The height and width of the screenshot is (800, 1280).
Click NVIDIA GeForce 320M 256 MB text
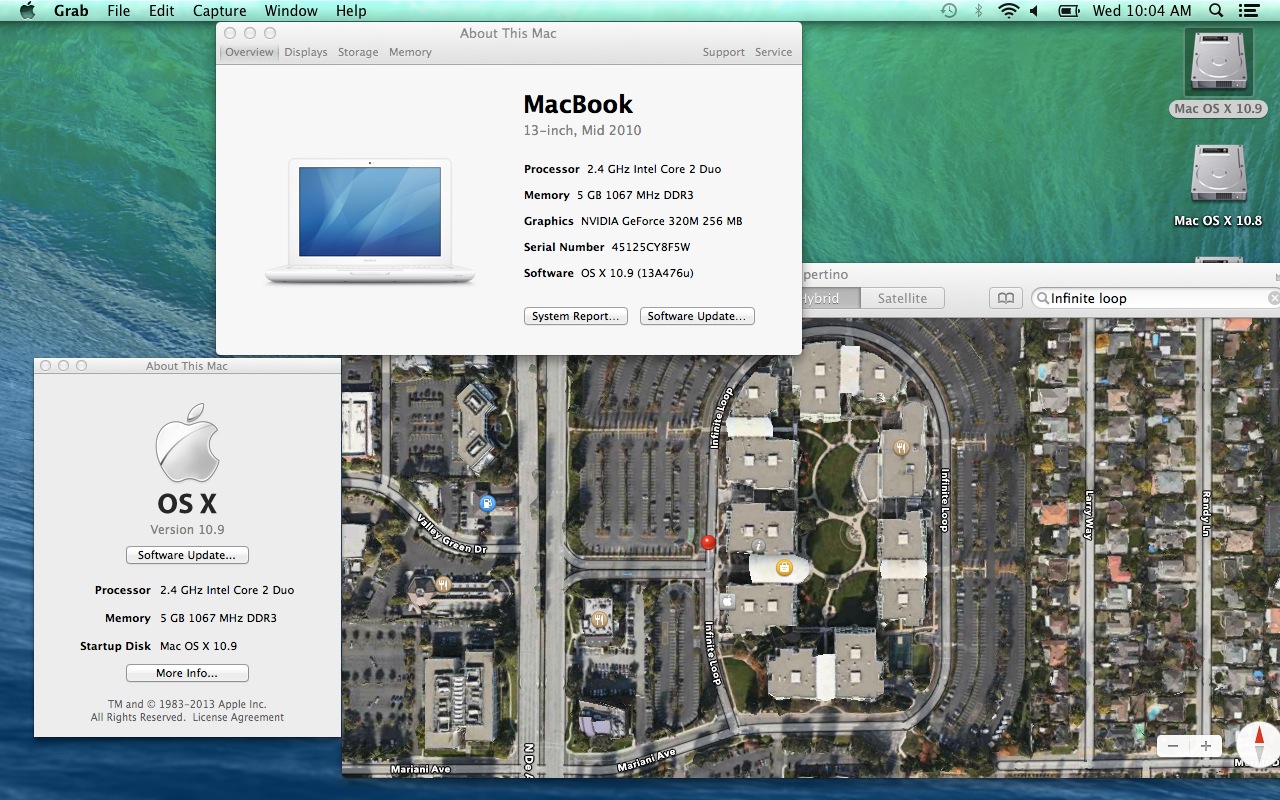[x=661, y=221]
